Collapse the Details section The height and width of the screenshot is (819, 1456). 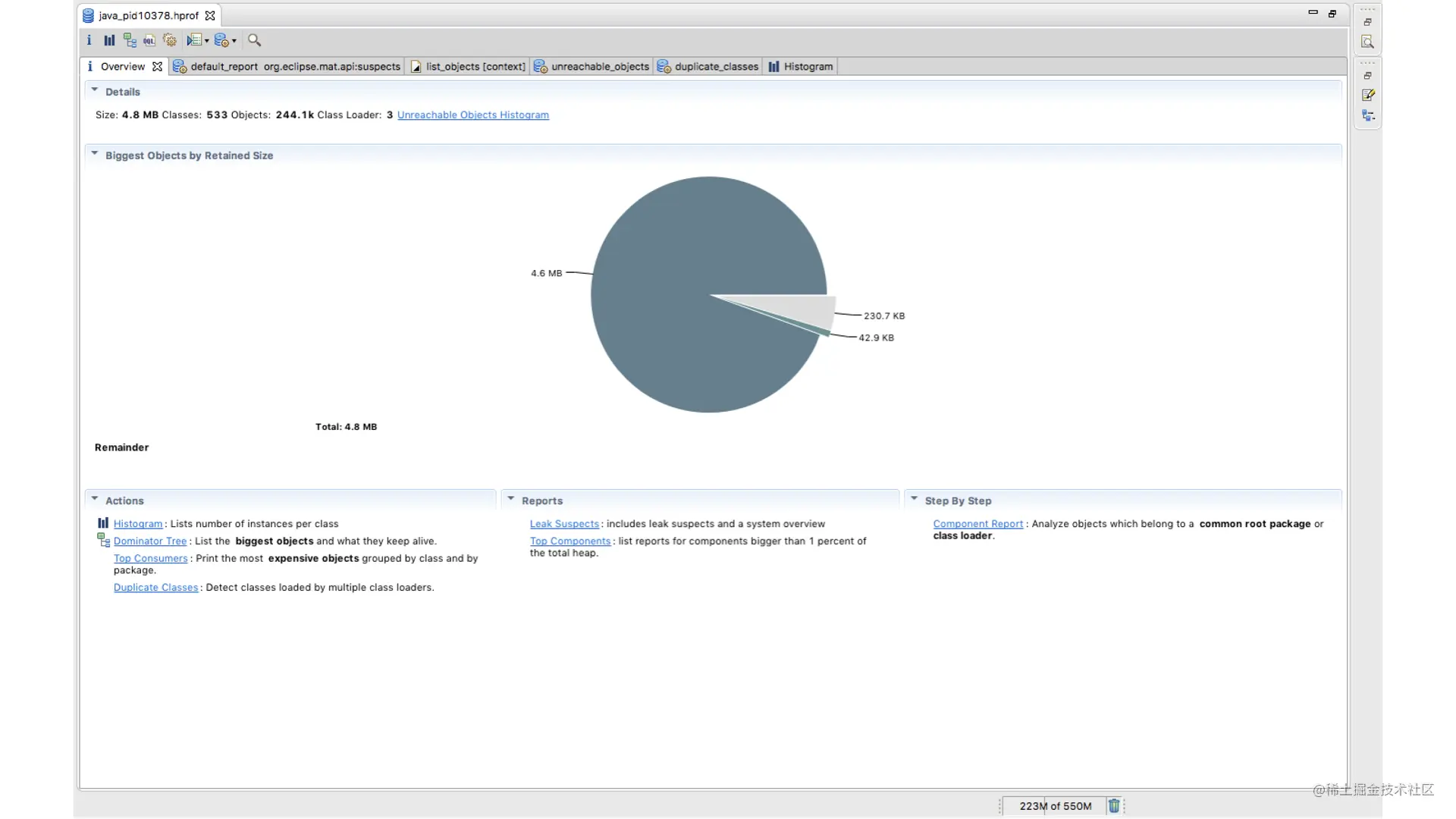click(95, 90)
